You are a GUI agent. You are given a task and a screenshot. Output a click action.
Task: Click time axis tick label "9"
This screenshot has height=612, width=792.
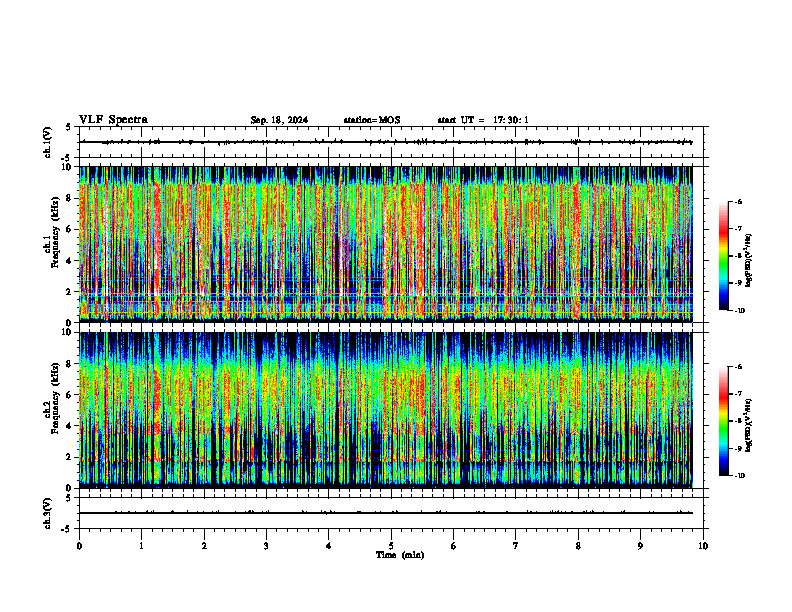(640, 546)
